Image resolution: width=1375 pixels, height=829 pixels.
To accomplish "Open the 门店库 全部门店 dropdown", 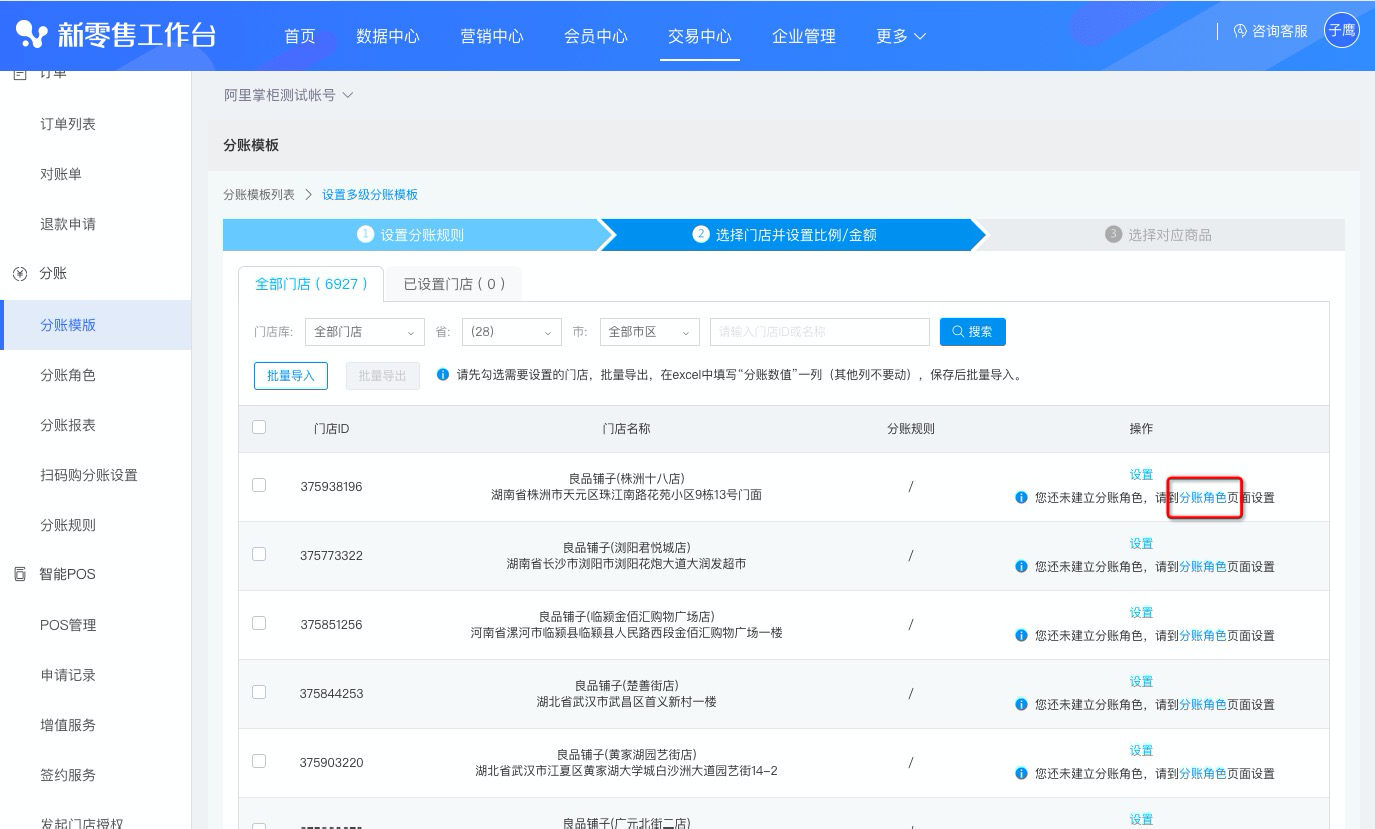I will click(364, 332).
